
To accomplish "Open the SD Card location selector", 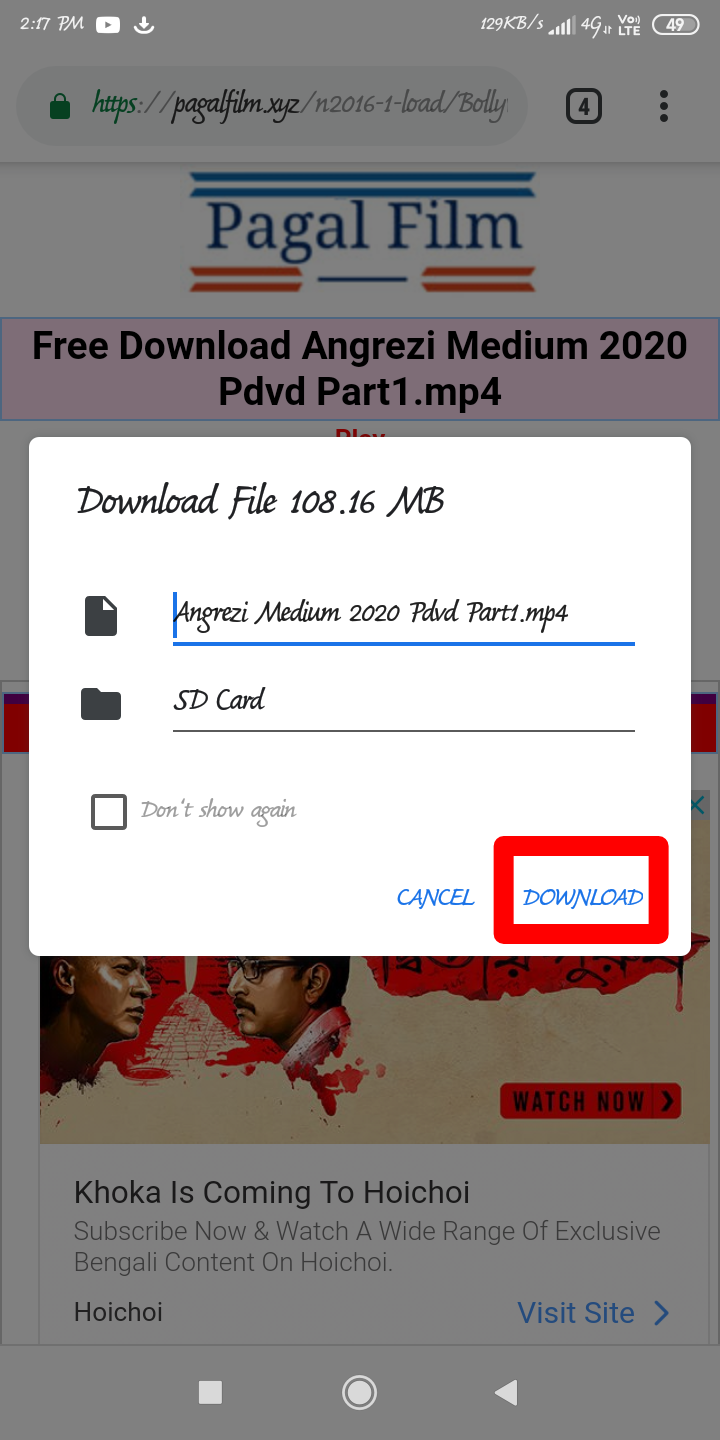I will [x=404, y=701].
